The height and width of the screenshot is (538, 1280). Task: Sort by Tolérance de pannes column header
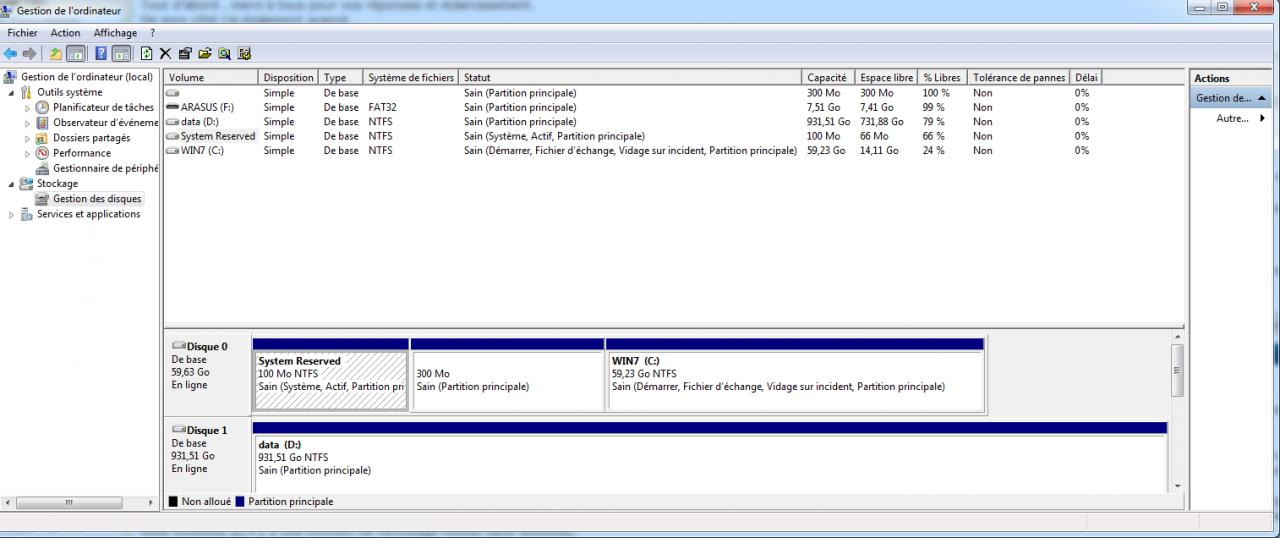pos(1019,77)
